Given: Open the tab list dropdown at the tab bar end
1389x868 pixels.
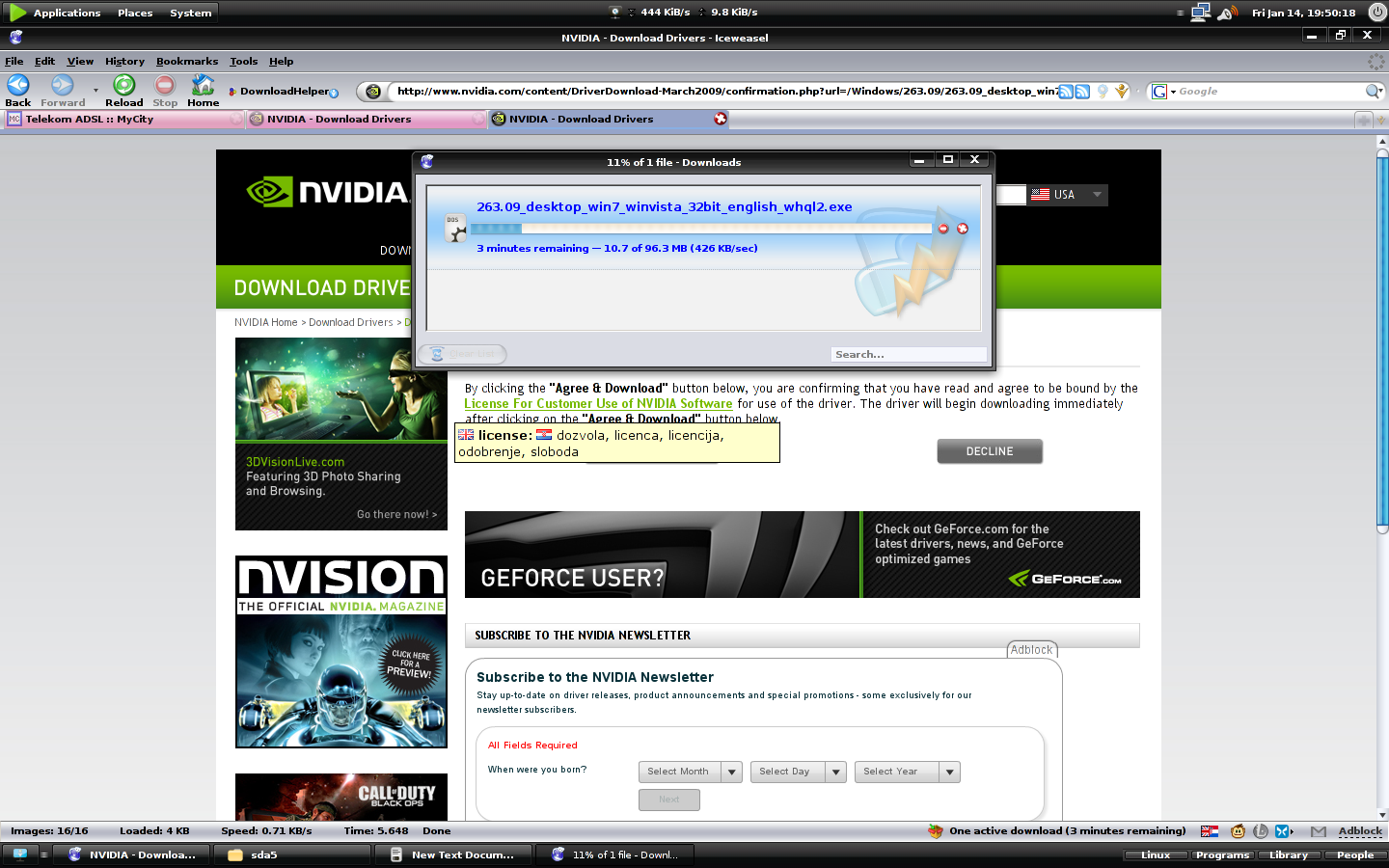Looking at the screenshot, I should tap(1381, 120).
